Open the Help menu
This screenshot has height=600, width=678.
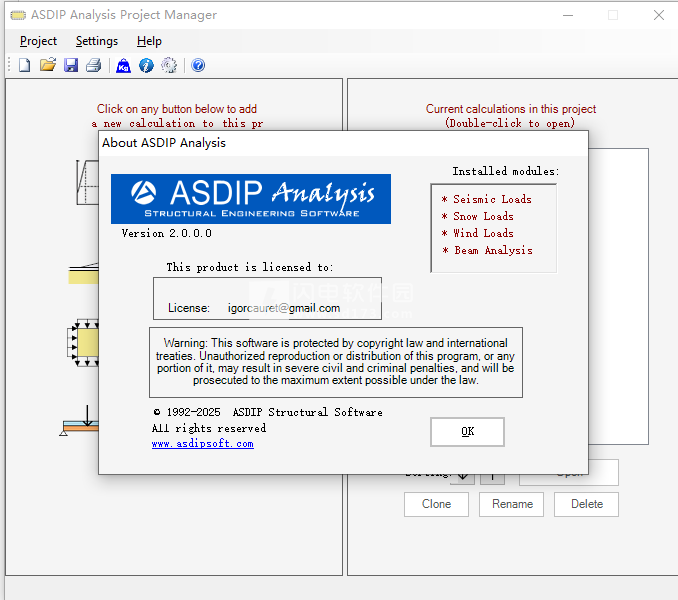pyautogui.click(x=149, y=41)
